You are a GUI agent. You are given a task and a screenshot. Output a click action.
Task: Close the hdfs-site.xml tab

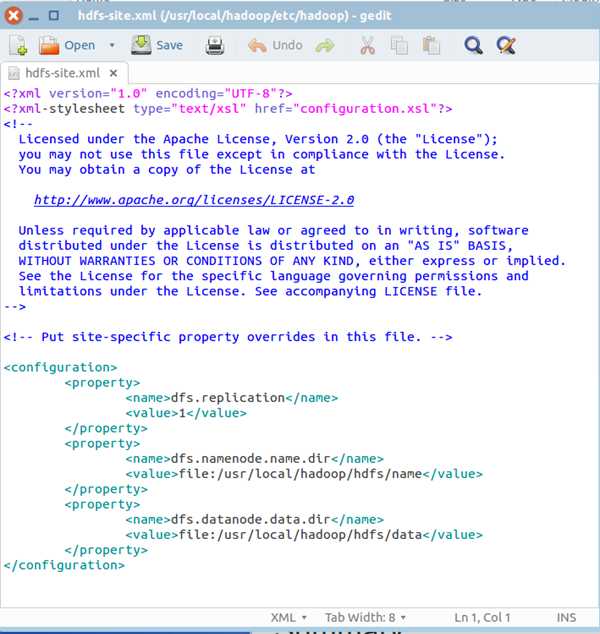click(x=114, y=73)
